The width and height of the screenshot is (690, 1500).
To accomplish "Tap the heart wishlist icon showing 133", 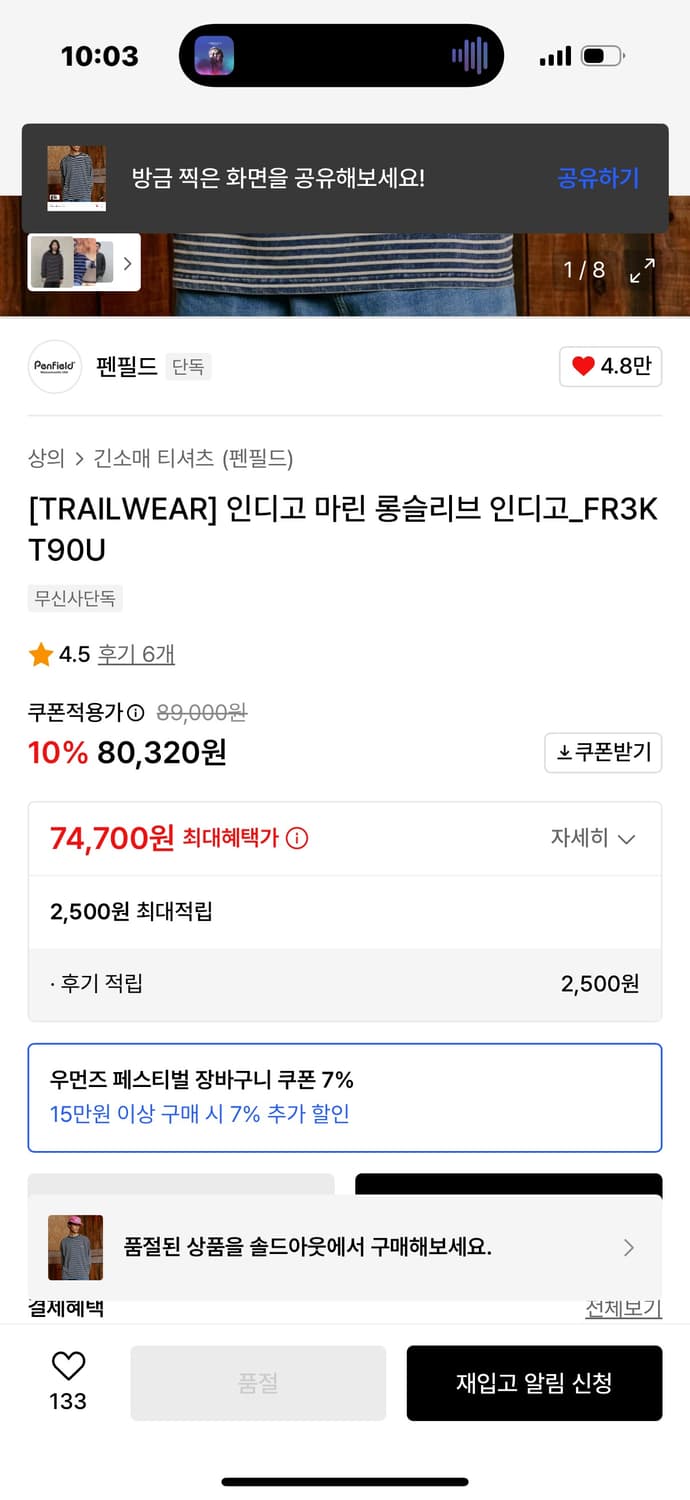I will click(x=68, y=1367).
